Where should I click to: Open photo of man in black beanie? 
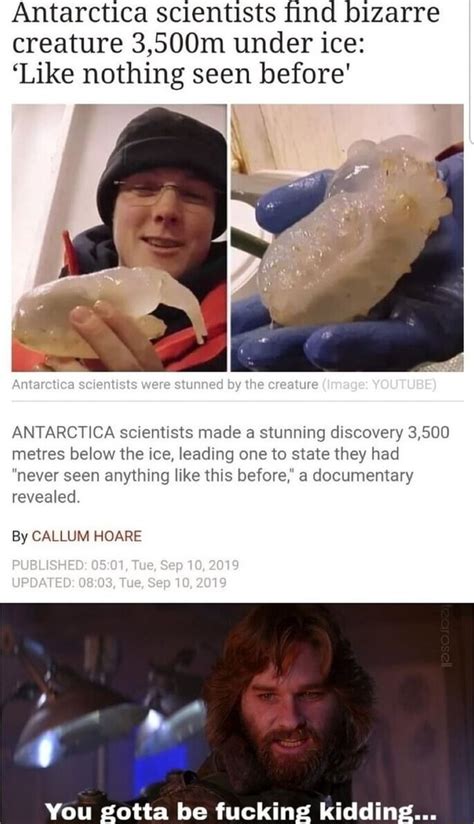tap(119, 238)
